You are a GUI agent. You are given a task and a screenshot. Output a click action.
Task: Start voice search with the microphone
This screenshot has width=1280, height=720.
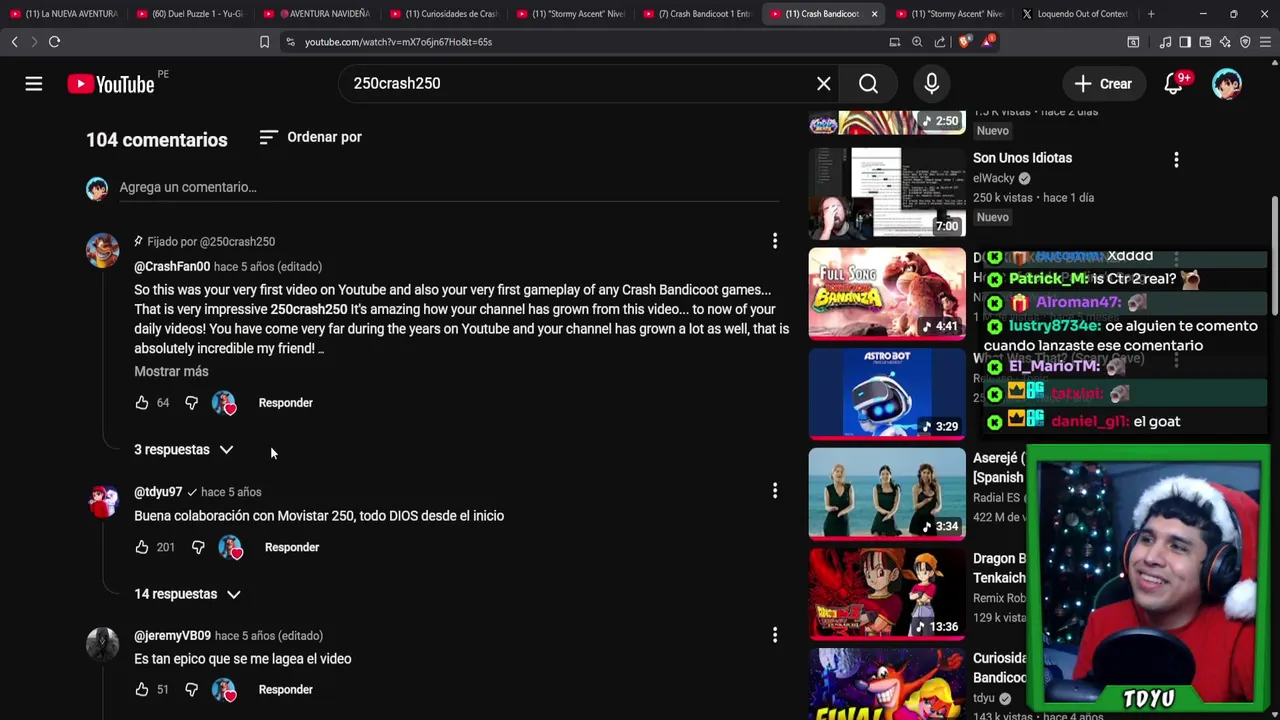931,84
